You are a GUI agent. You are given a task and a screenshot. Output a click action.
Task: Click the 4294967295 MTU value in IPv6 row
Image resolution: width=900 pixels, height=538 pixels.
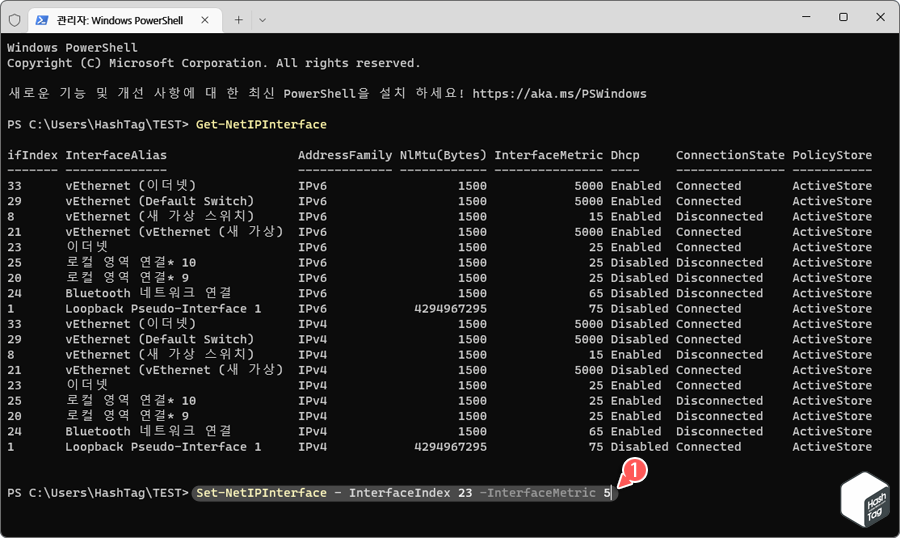point(451,308)
